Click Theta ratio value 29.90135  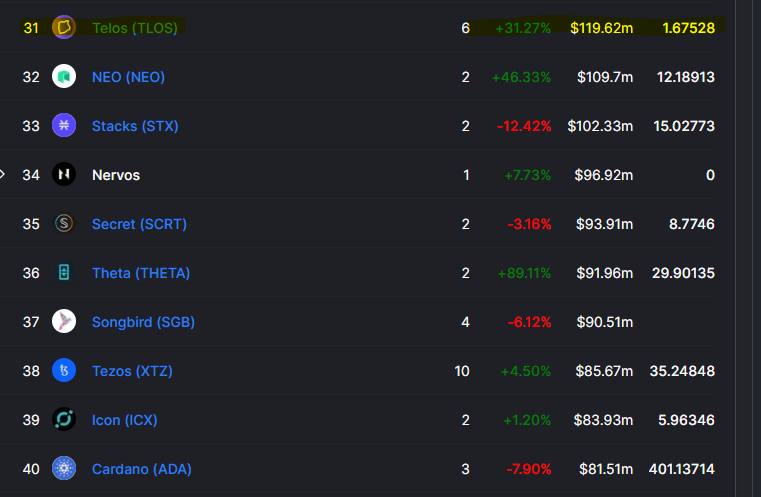point(683,273)
